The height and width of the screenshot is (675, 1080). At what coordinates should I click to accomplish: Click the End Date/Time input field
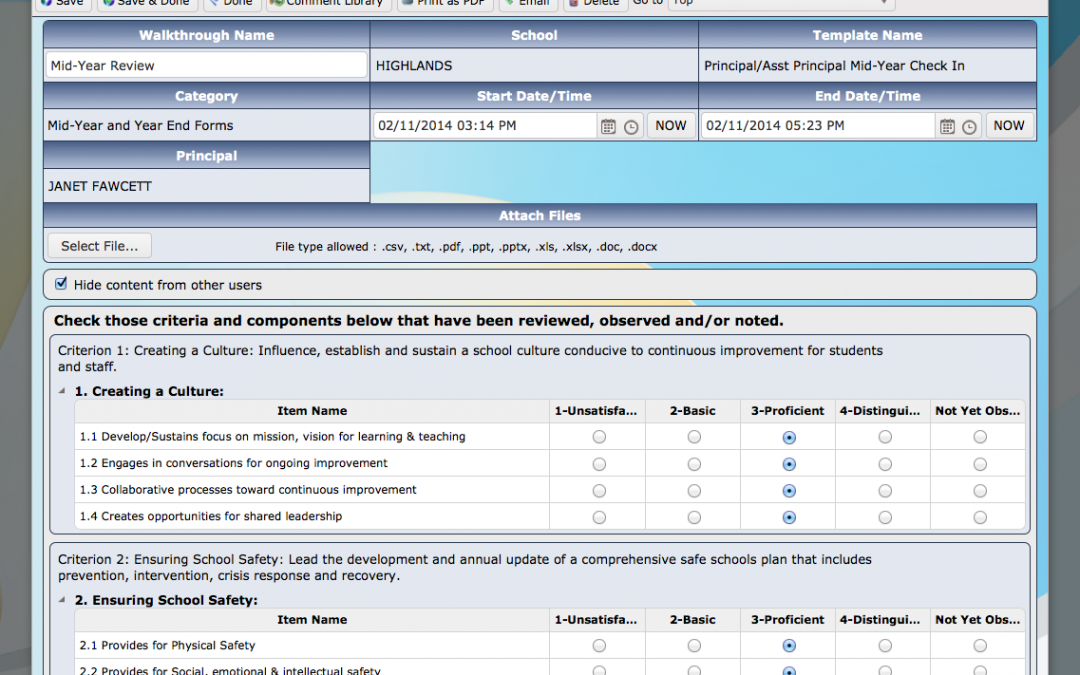point(818,125)
